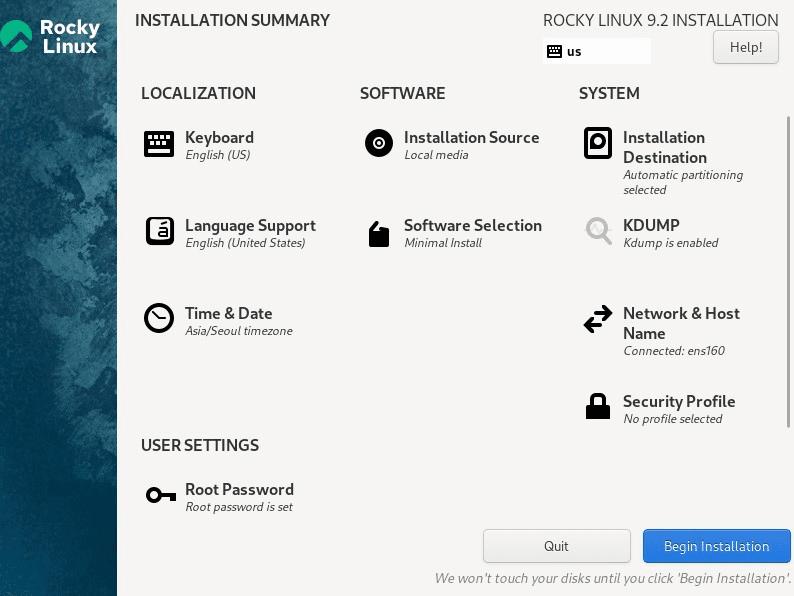Click 'English (United States)' language status
Screen dimensions: 794x596
coord(245,243)
